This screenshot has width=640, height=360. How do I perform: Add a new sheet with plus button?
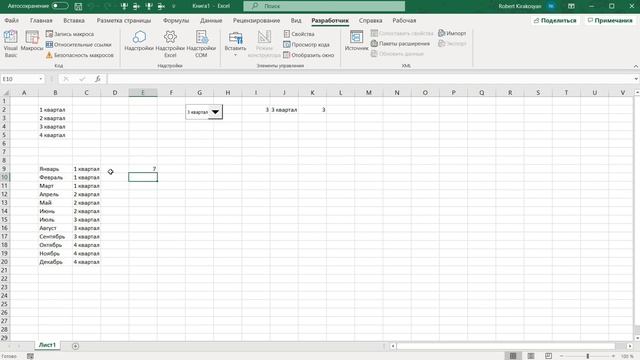tap(76, 346)
